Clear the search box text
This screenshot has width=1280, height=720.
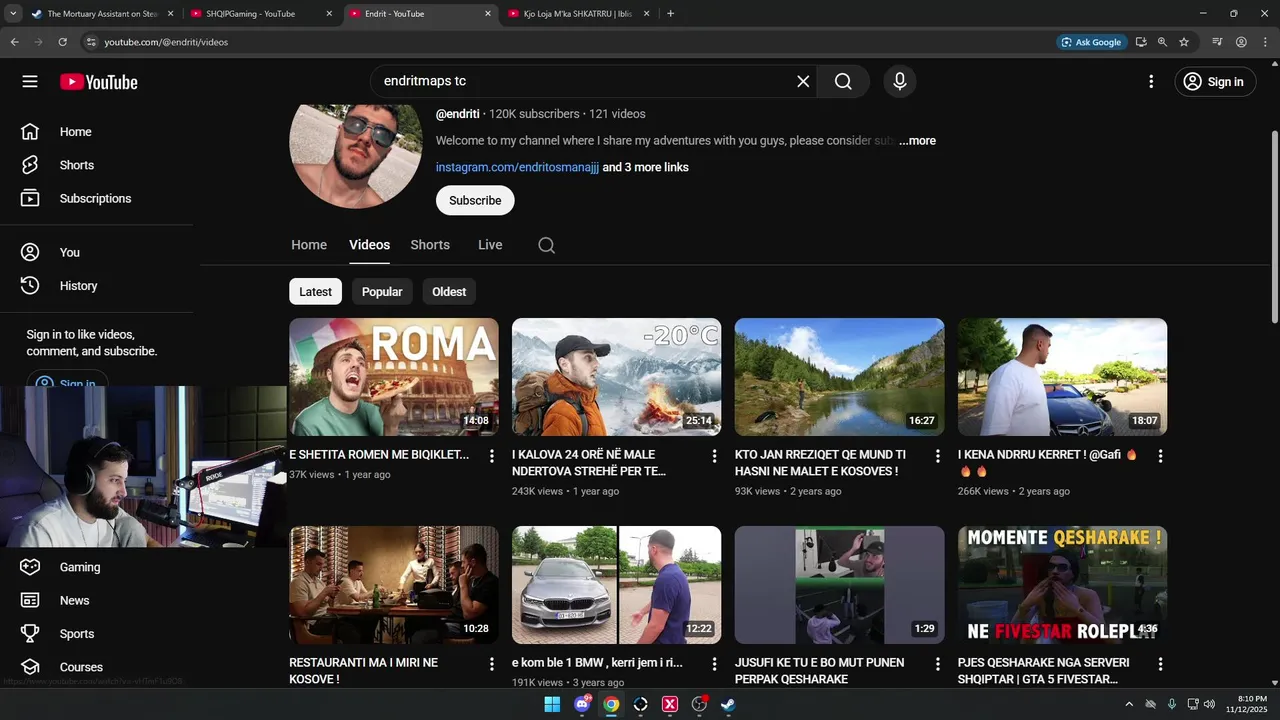(x=803, y=82)
